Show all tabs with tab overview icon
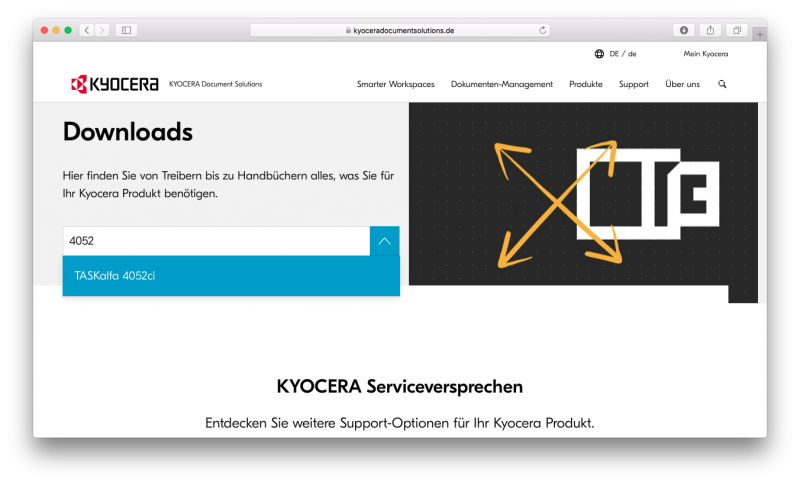Image resolution: width=800 pixels, height=485 pixels. pos(737,30)
